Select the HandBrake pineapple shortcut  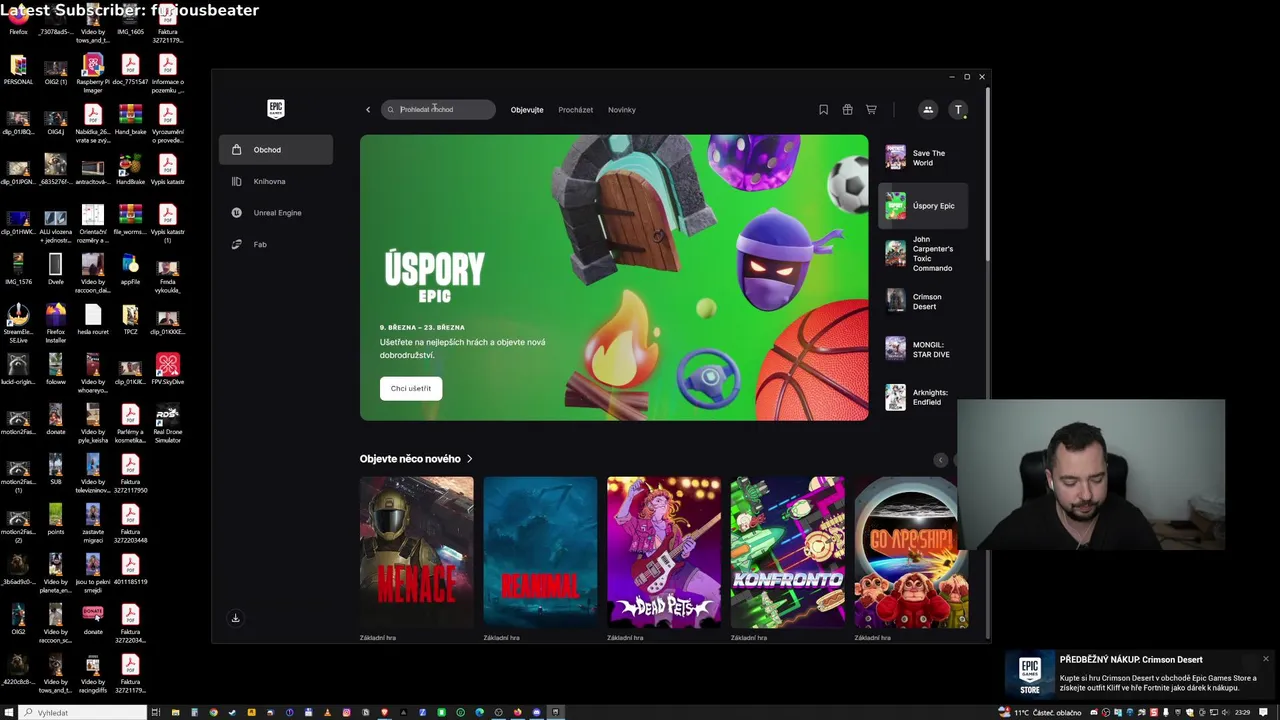(130, 170)
